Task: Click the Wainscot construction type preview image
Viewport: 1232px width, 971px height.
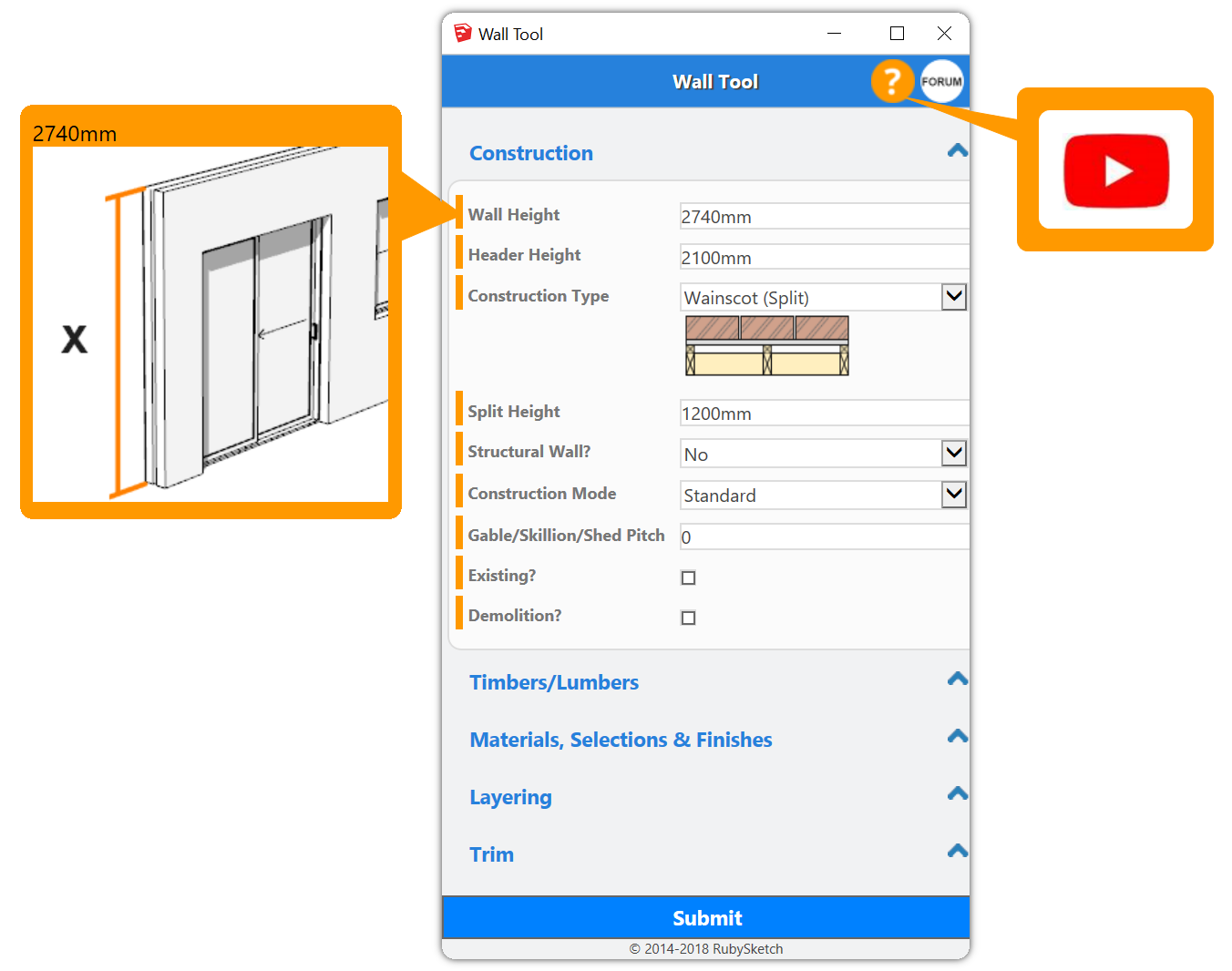Action: [767, 345]
